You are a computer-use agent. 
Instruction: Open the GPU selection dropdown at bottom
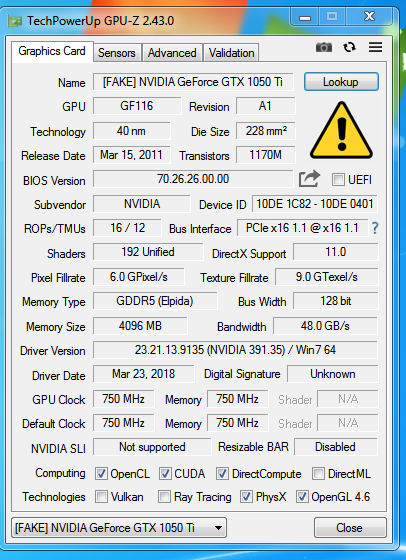tap(119, 528)
